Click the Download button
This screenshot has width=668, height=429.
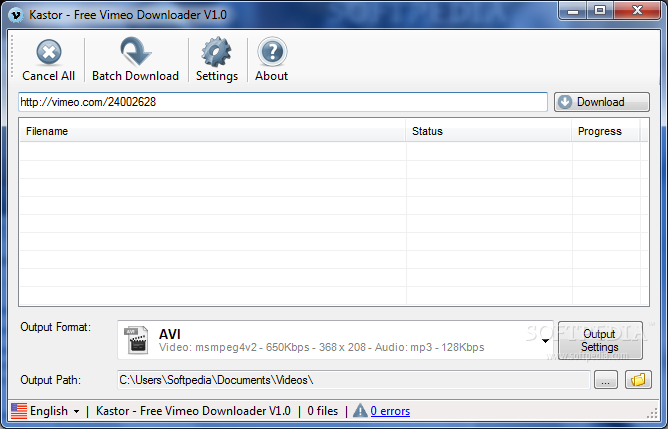(602, 102)
